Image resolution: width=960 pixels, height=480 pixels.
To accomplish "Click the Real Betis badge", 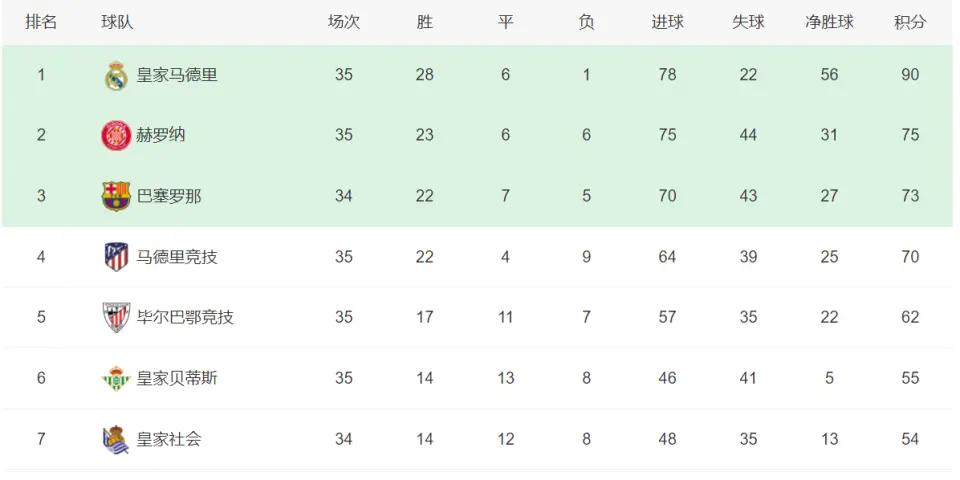I will click(x=116, y=378).
